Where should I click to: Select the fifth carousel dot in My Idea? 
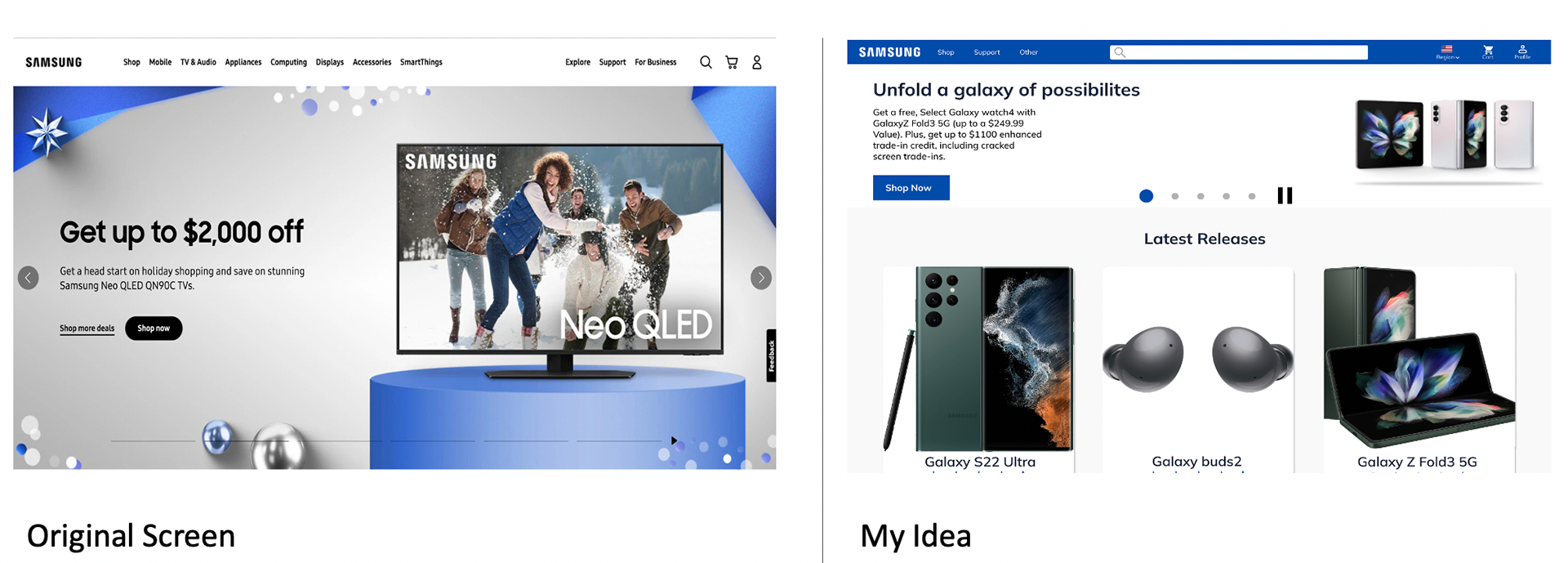1252,196
